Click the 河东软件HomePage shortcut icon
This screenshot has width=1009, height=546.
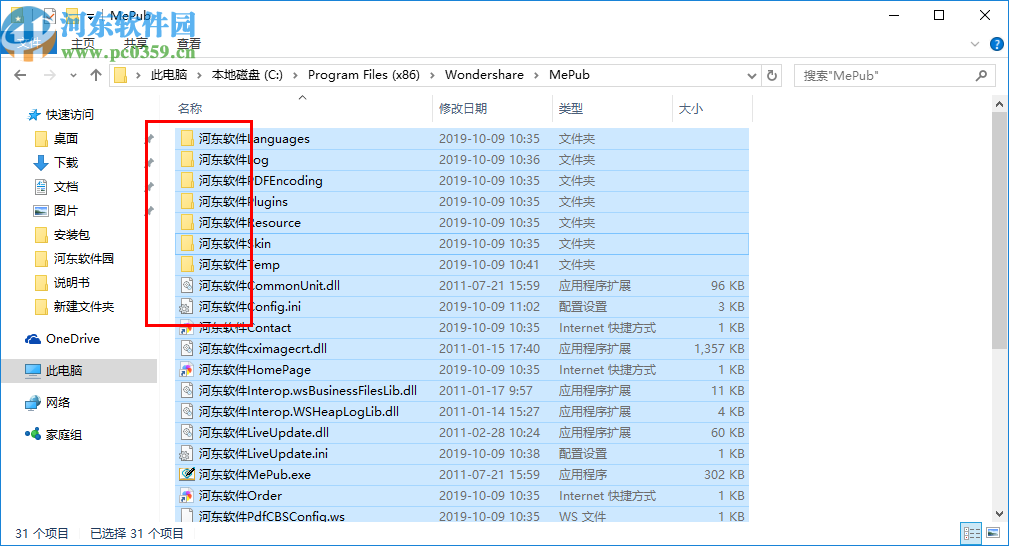tap(187, 370)
